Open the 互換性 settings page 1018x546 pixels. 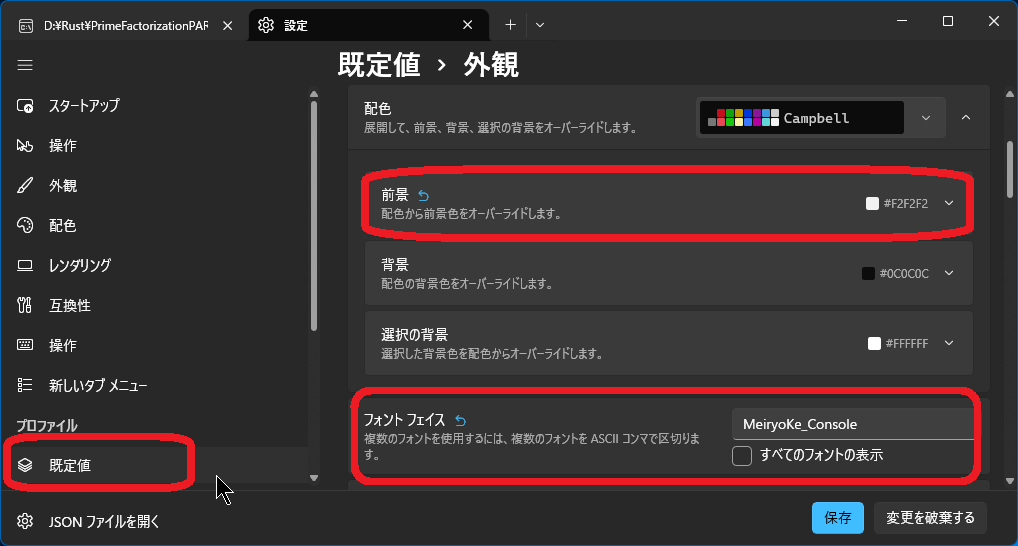pos(70,306)
